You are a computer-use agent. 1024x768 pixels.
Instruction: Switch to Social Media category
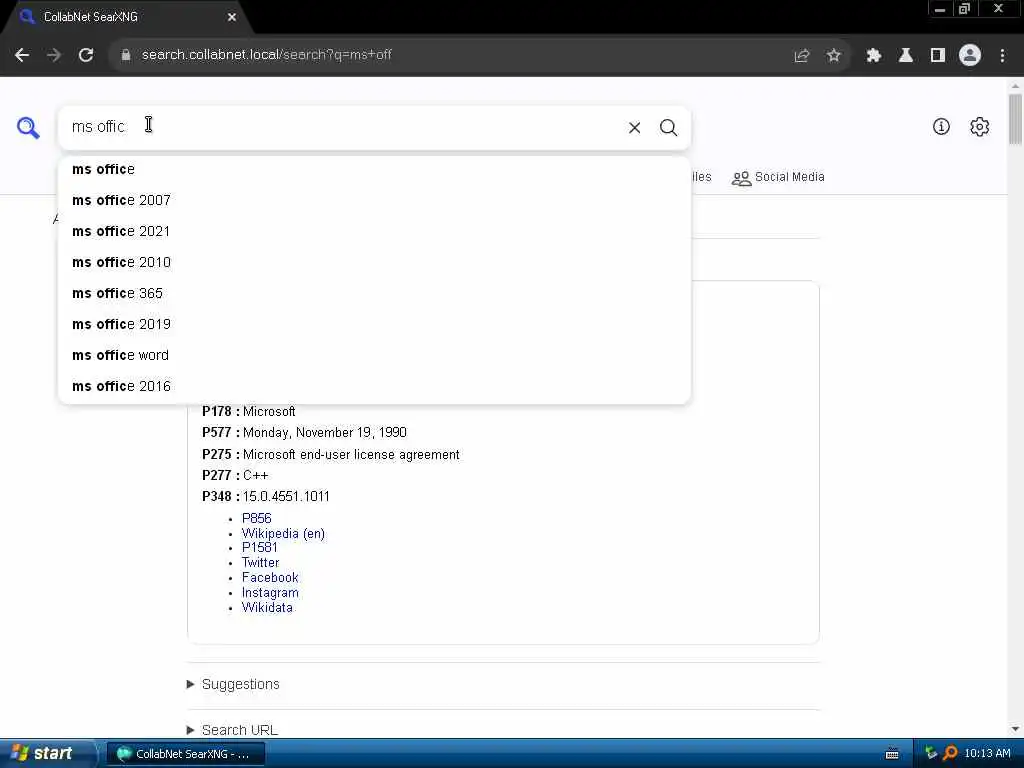[x=778, y=177]
